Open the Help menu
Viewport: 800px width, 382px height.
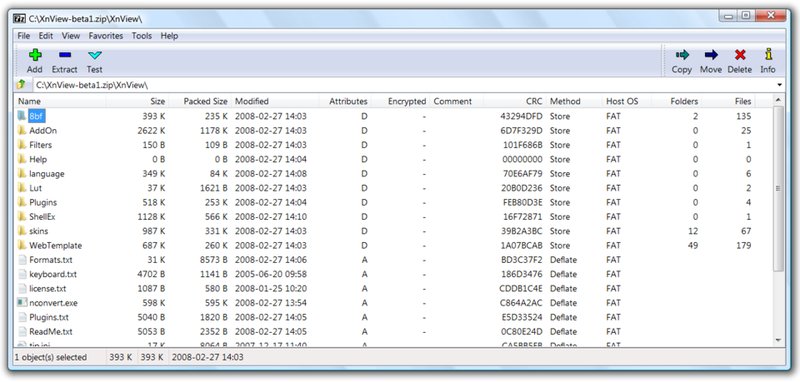(x=169, y=36)
